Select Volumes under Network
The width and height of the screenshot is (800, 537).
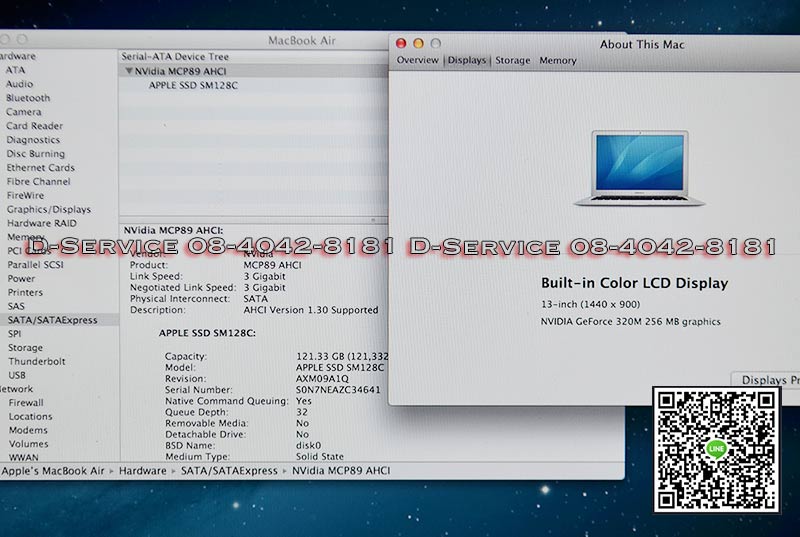coord(29,444)
